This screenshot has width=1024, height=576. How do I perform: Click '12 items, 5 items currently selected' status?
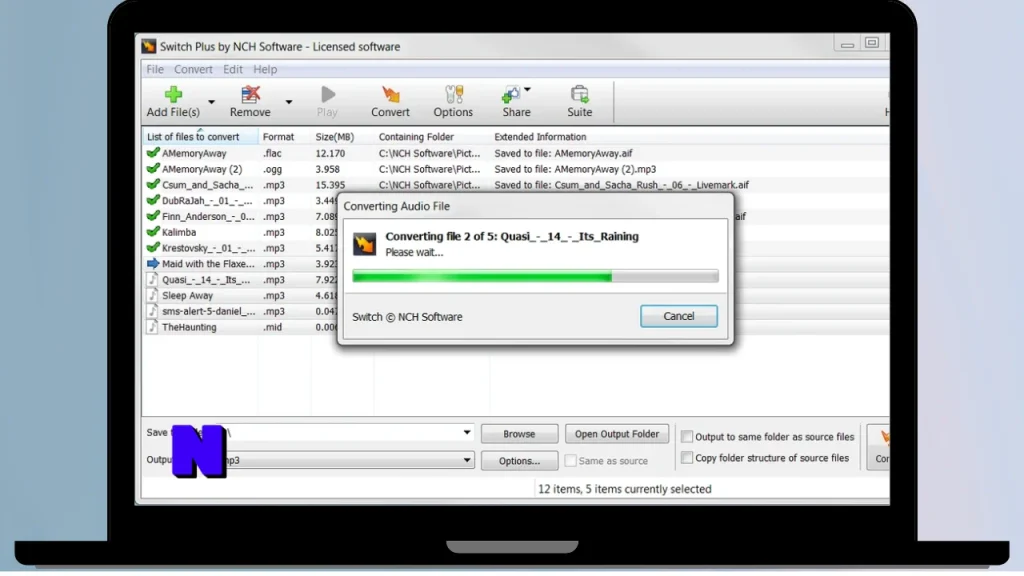[624, 489]
